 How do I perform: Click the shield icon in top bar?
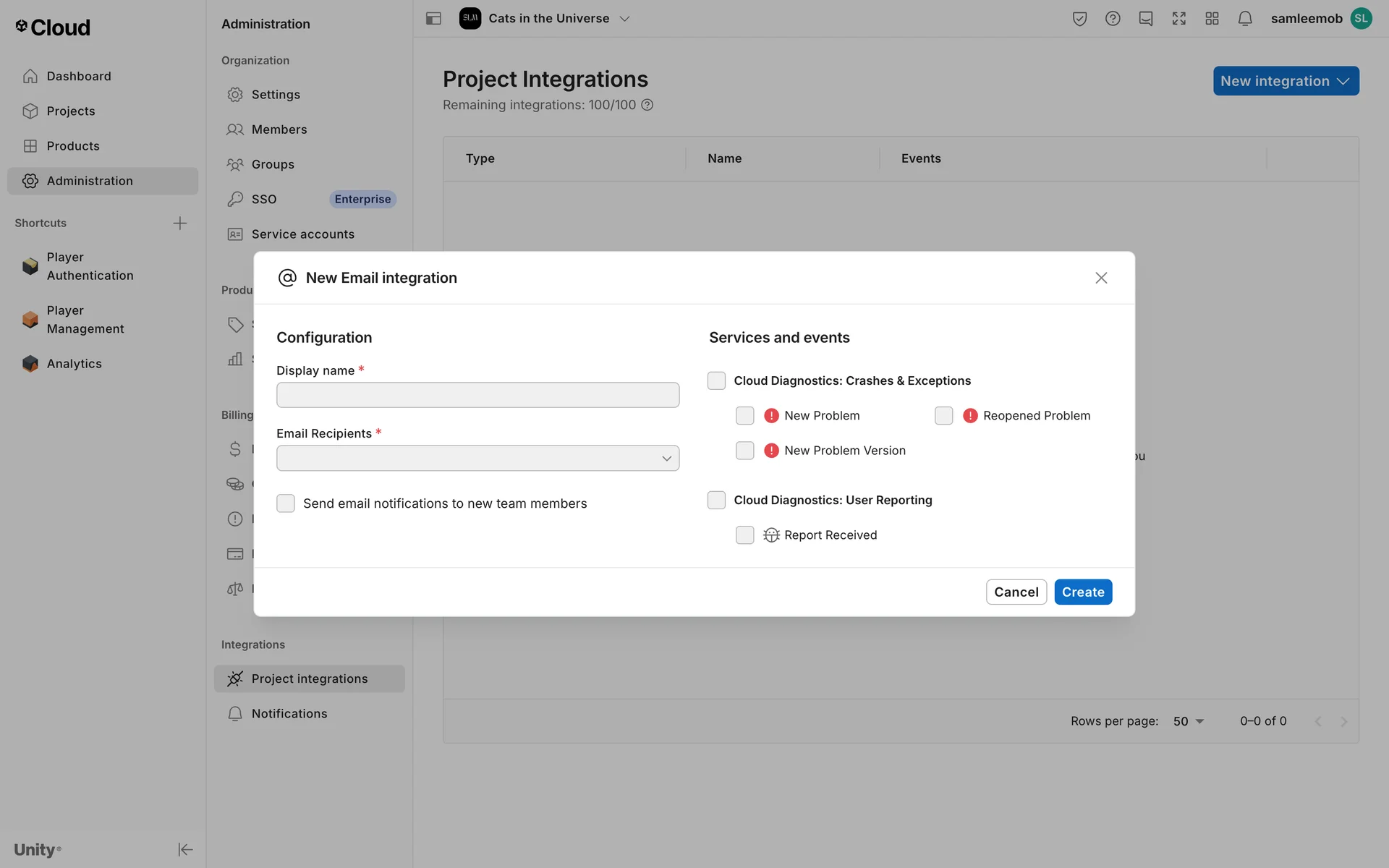pyautogui.click(x=1079, y=19)
